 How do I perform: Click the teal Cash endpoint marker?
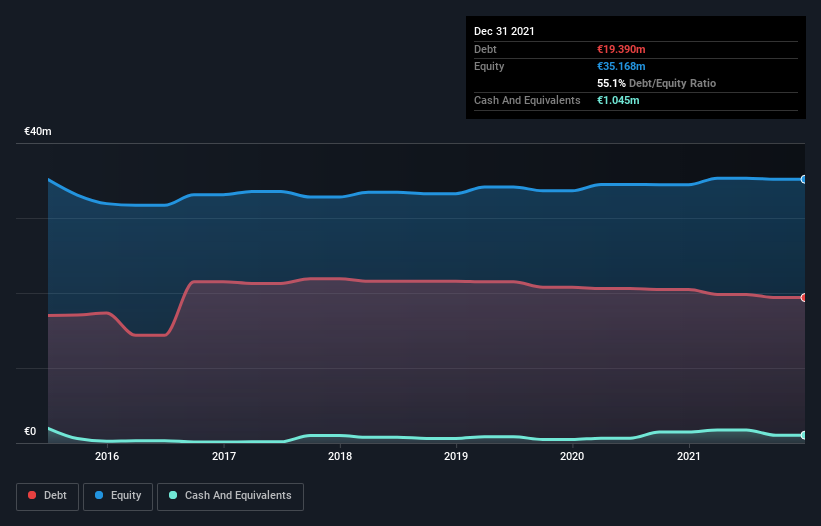tap(804, 435)
